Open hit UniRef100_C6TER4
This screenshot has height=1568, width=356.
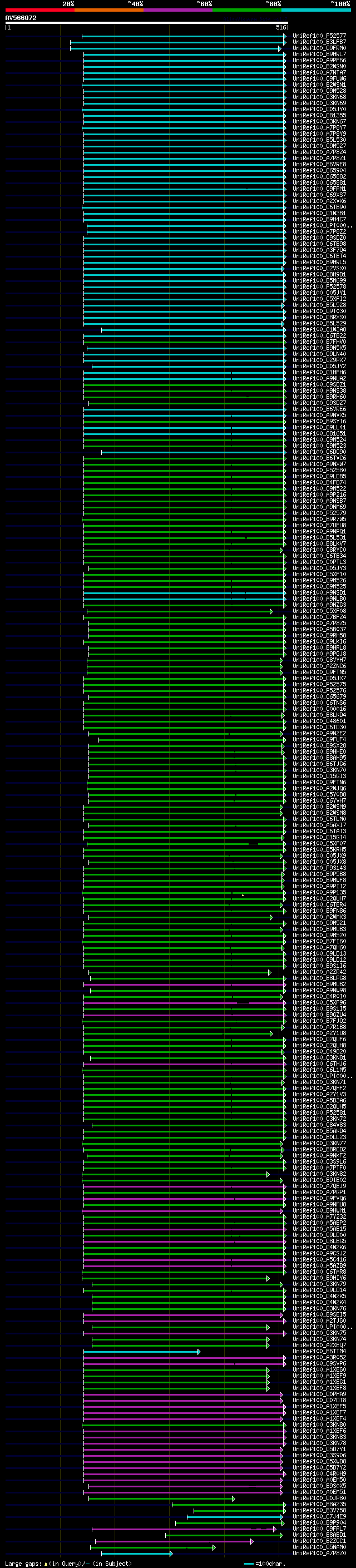click(x=319, y=905)
